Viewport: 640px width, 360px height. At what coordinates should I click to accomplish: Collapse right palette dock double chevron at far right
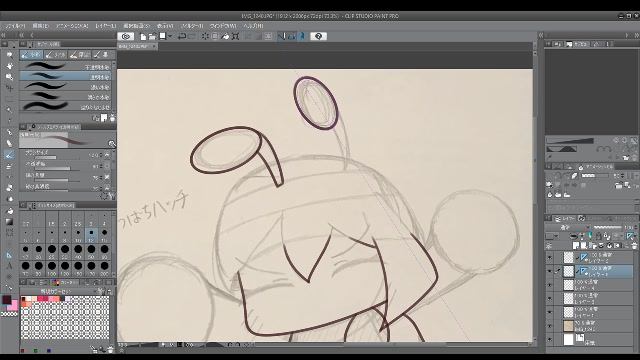point(636,36)
